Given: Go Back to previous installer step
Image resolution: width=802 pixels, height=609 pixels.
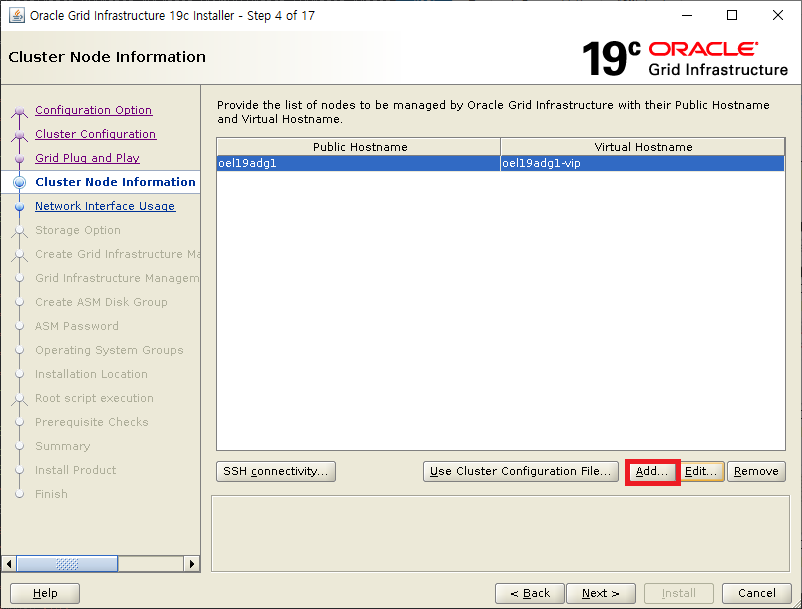Looking at the screenshot, I should (530, 594).
